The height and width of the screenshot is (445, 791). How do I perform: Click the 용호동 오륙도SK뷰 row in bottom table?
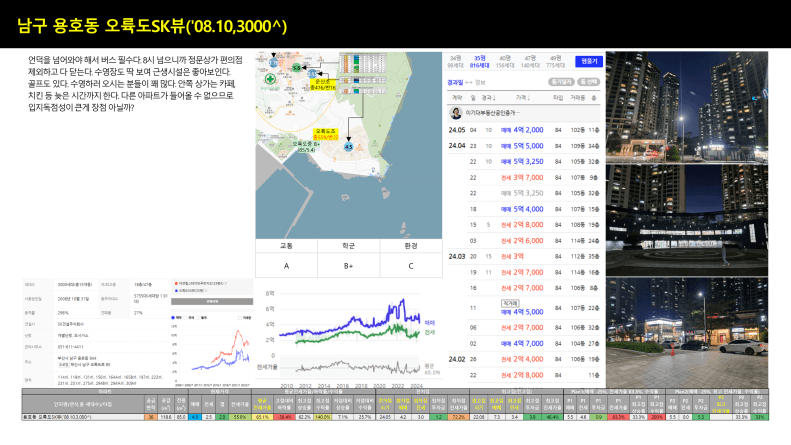pos(395,417)
